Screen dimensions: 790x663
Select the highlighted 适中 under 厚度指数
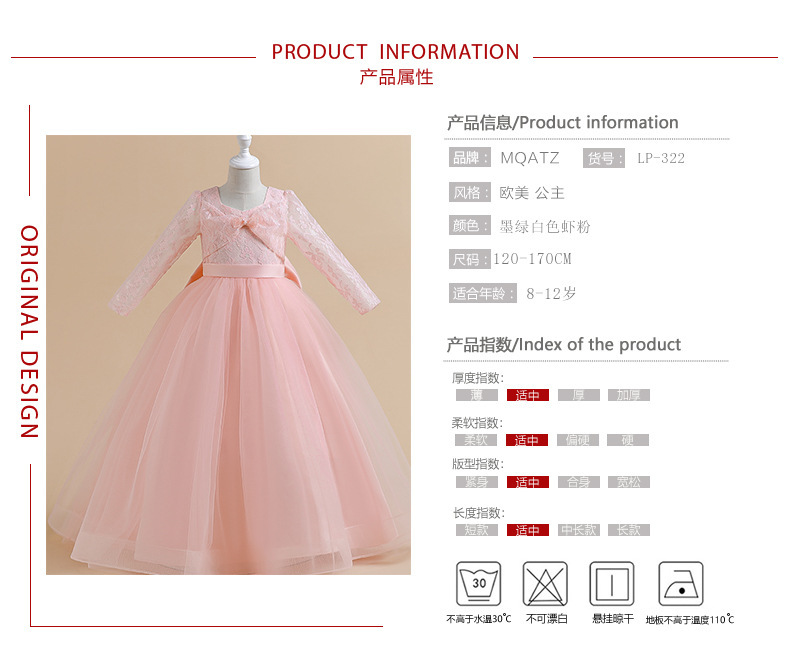528,395
